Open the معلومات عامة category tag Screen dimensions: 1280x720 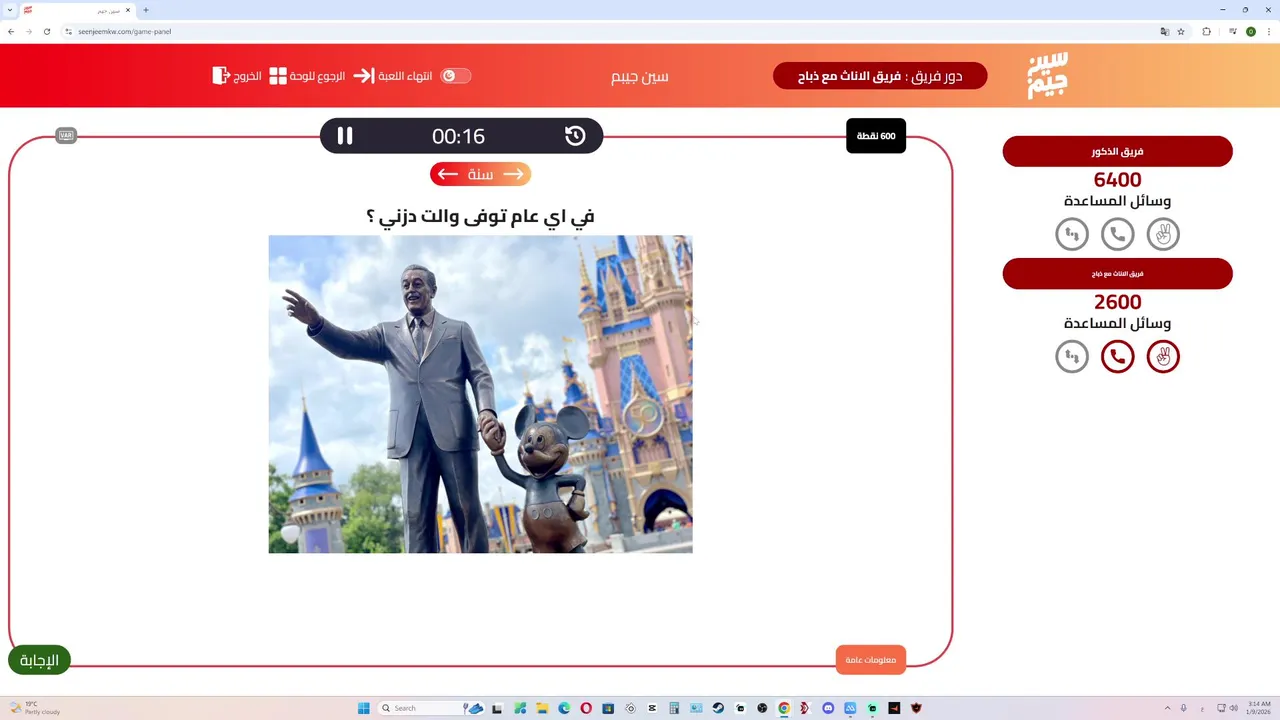point(871,660)
